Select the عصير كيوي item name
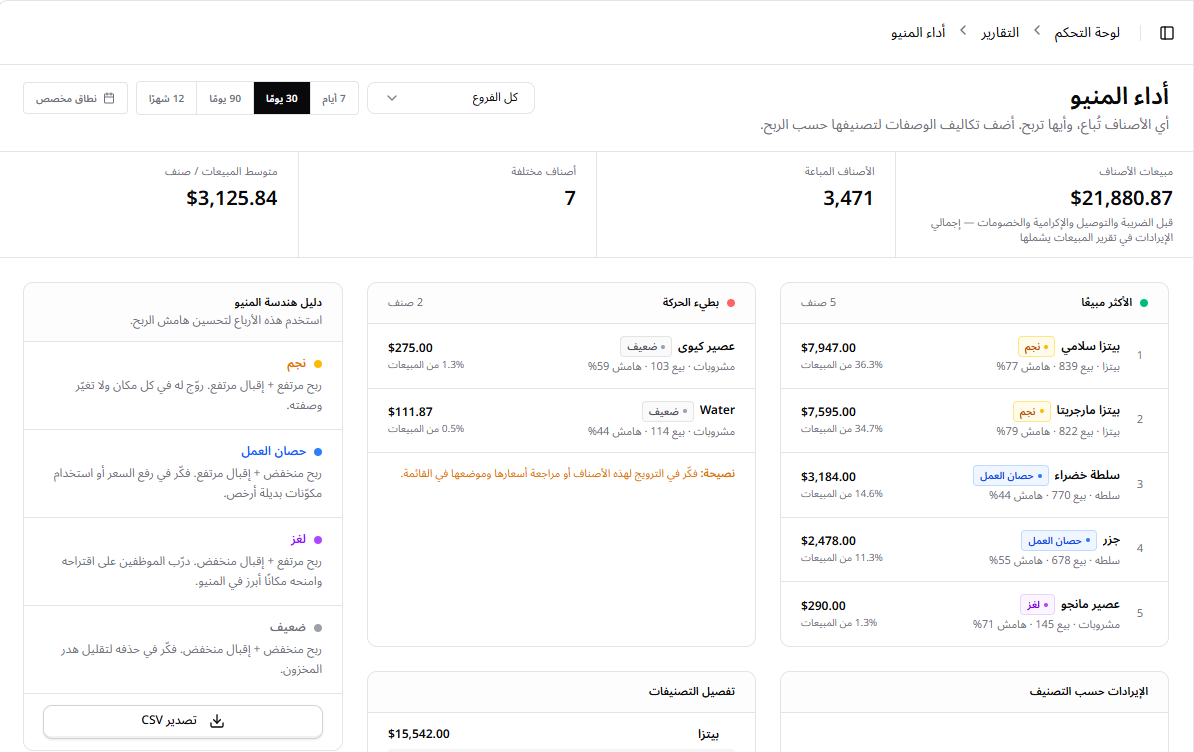The width and height of the screenshot is (1194, 752). click(707, 346)
